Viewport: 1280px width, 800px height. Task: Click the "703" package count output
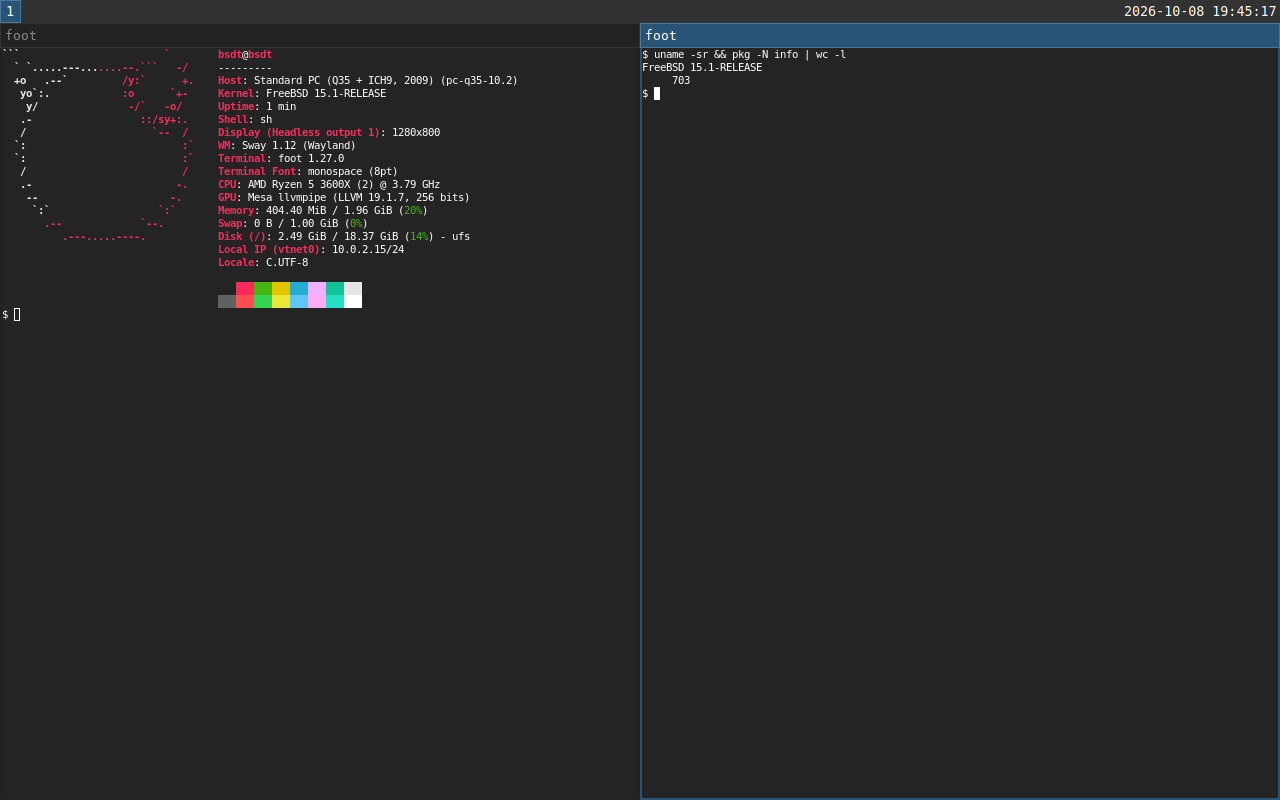coord(681,81)
